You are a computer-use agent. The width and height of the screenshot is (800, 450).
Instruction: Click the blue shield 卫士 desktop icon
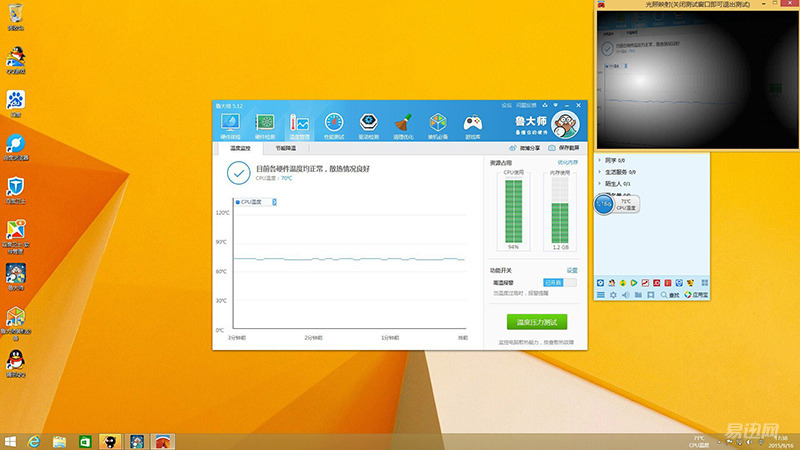tap(16, 190)
